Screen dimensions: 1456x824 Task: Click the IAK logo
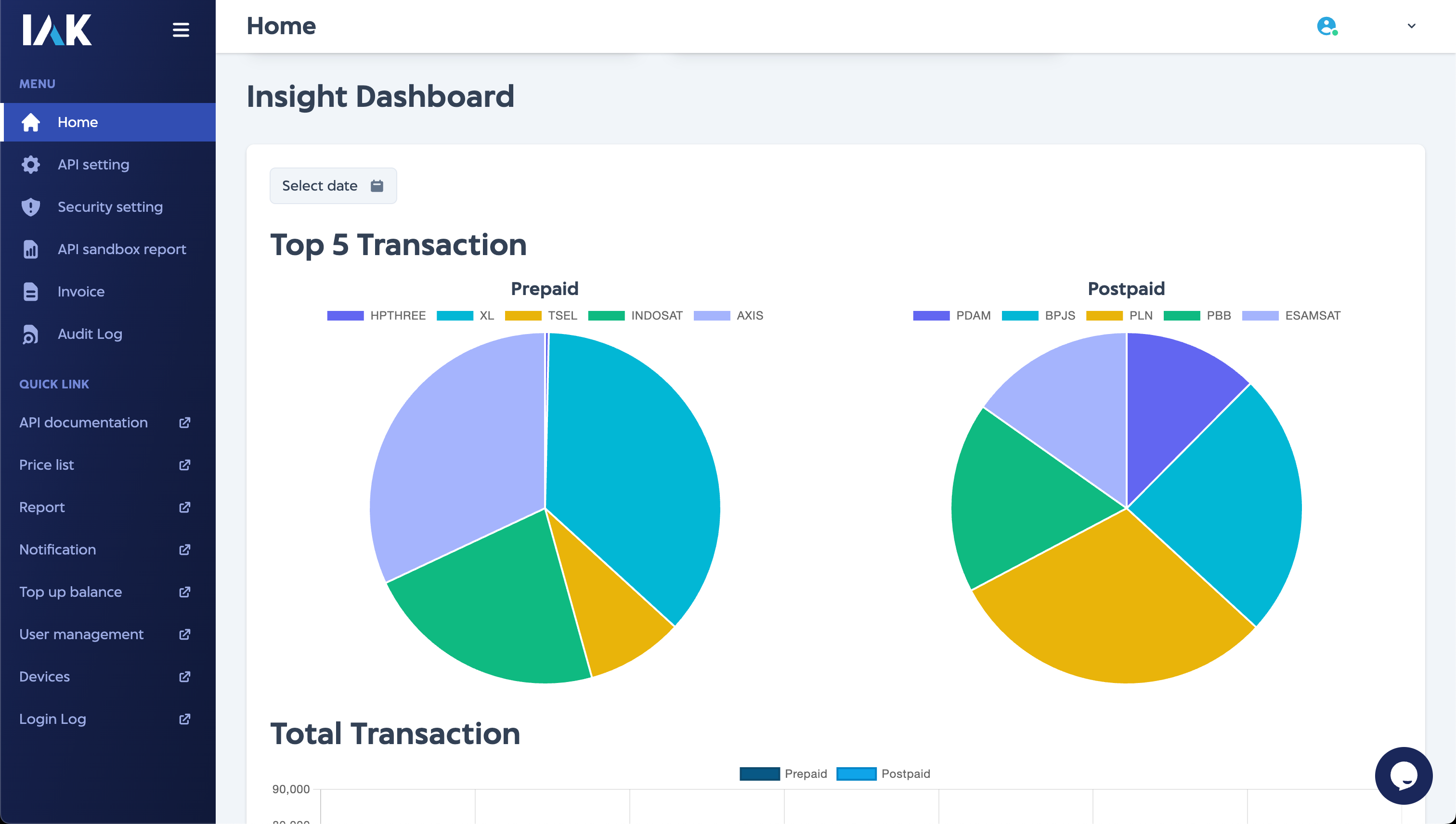57,29
